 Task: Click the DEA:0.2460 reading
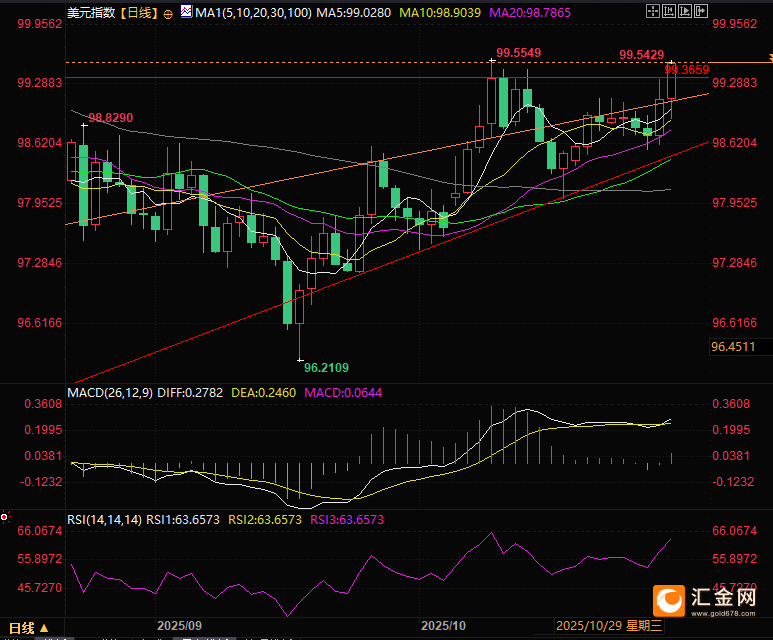tap(264, 393)
